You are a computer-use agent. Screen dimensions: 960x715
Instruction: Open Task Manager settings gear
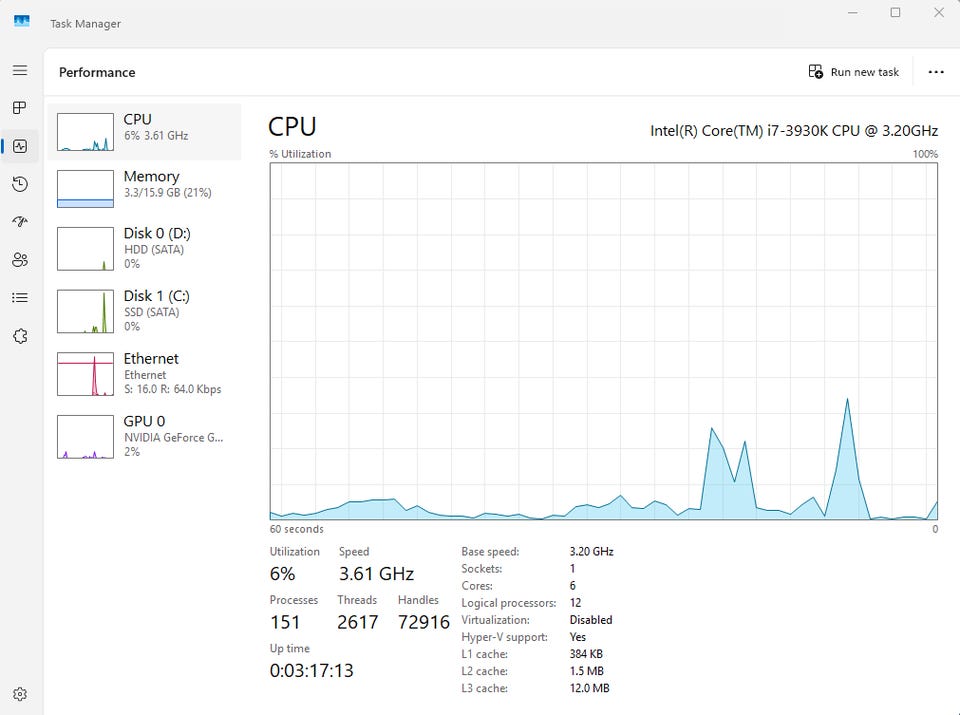(x=20, y=694)
